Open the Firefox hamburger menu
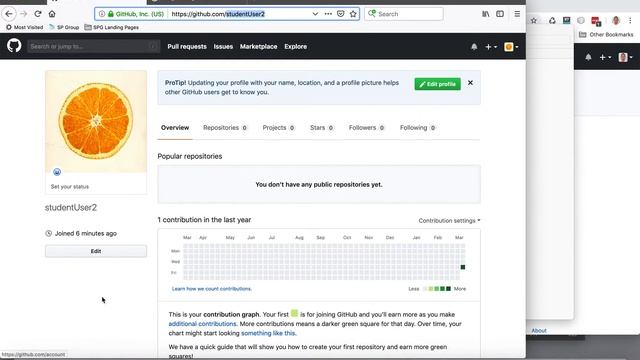 point(517,14)
